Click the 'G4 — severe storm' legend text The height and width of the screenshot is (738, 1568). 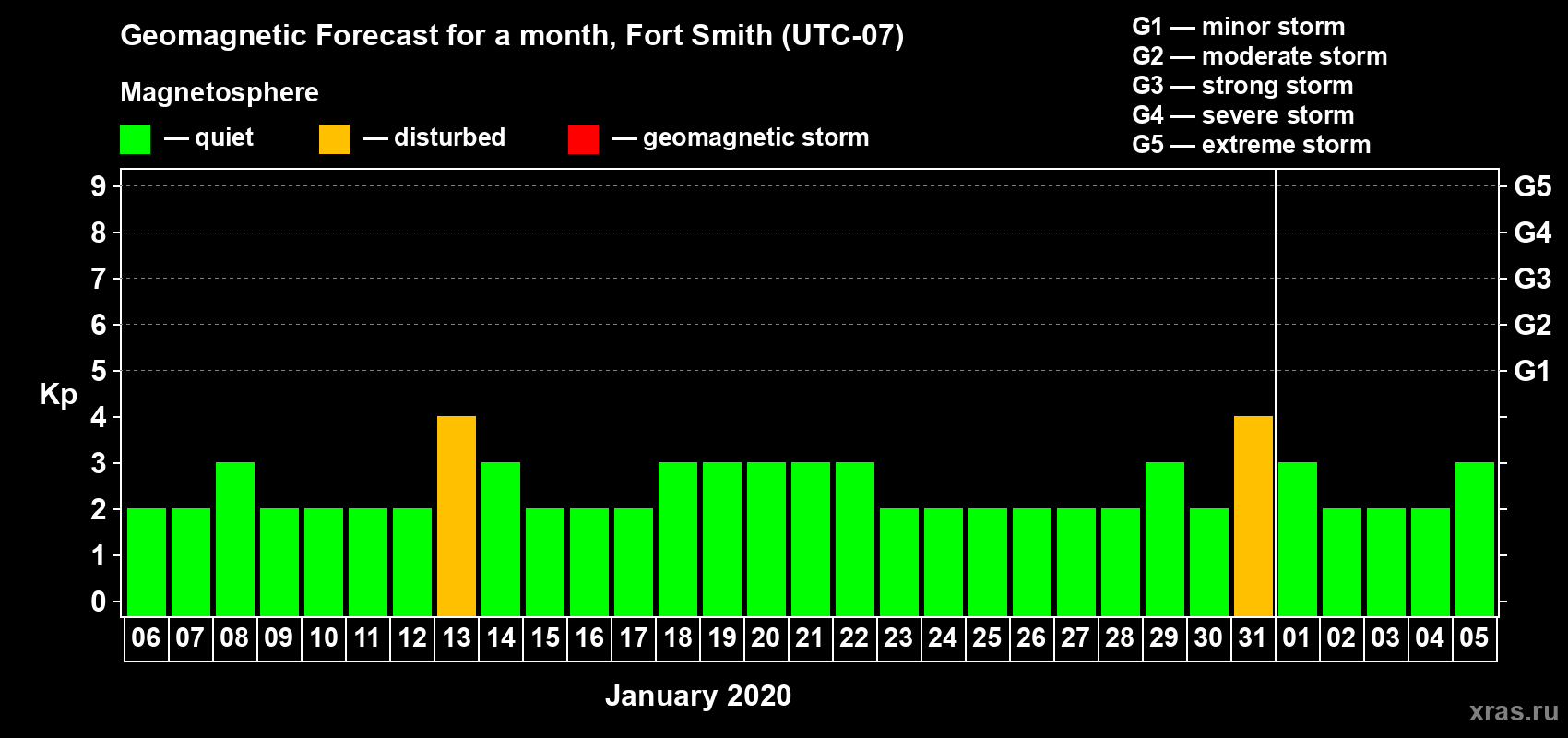[1243, 115]
